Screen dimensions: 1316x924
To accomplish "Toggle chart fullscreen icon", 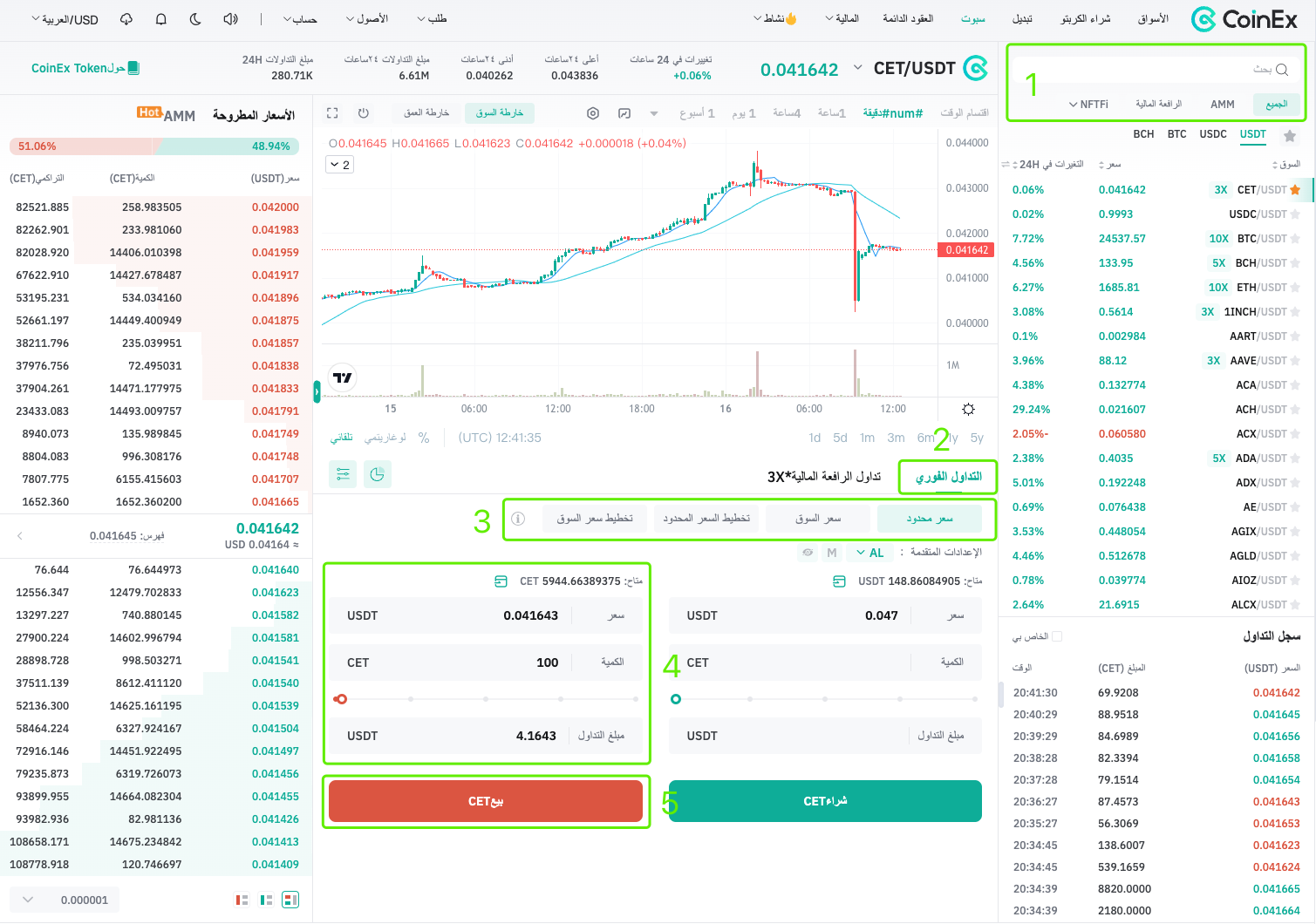I will (332, 113).
